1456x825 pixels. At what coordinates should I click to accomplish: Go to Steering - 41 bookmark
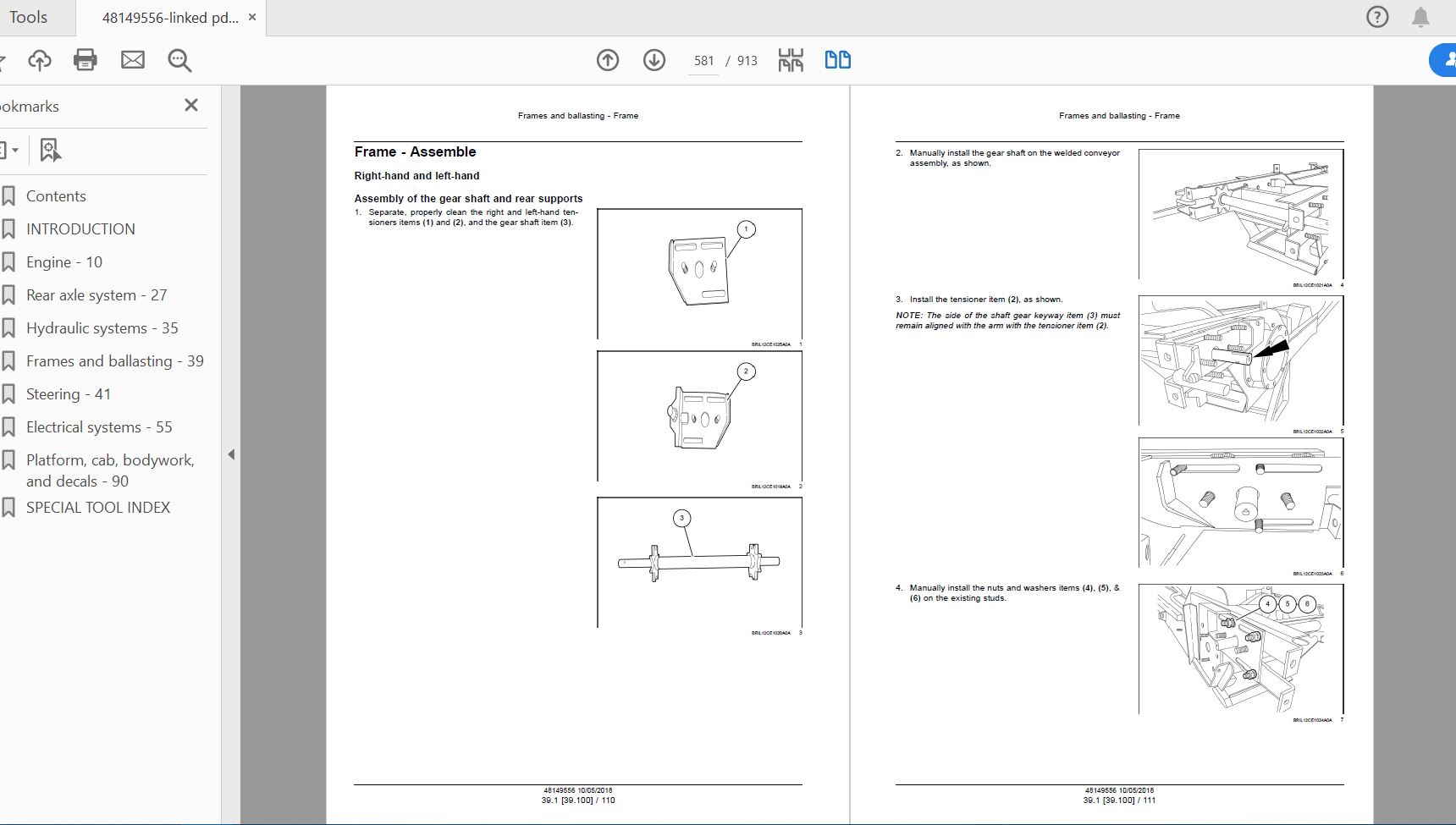69,394
